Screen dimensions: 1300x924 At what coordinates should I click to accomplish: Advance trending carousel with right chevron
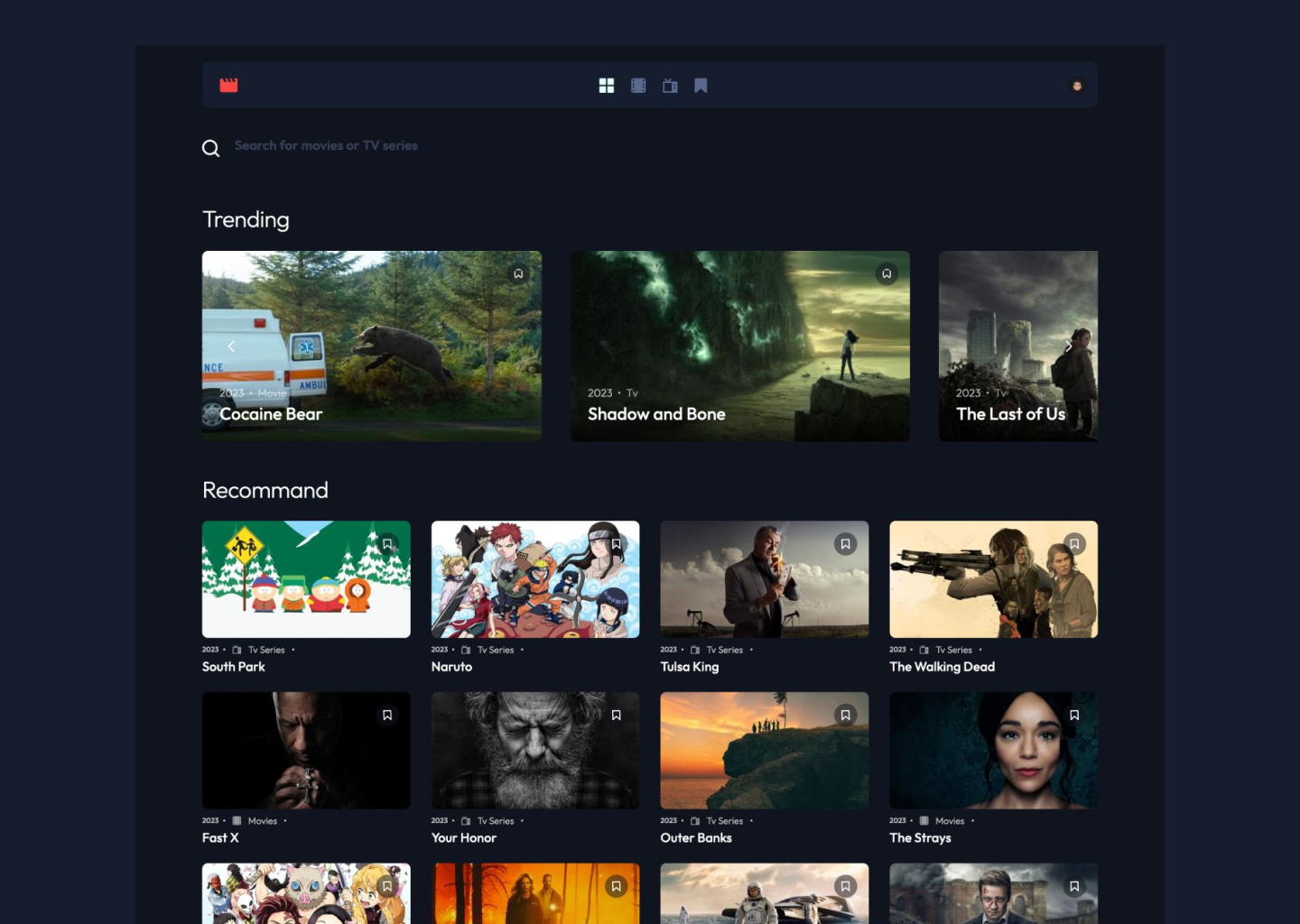pos(1068,346)
